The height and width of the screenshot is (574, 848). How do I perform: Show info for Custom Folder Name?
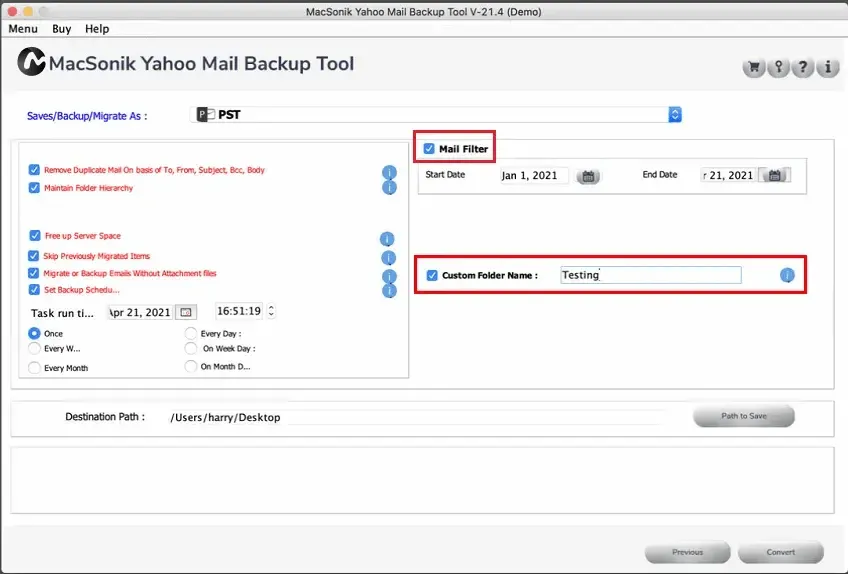[787, 275]
